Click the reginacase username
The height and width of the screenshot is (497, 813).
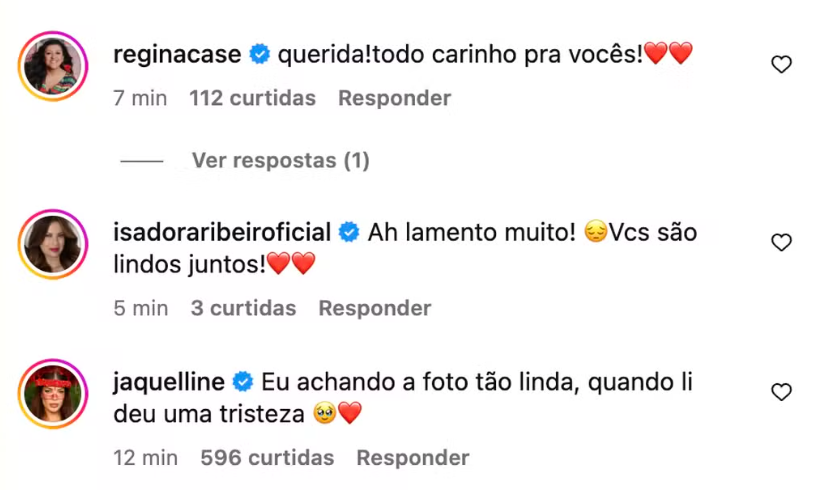click(x=178, y=55)
